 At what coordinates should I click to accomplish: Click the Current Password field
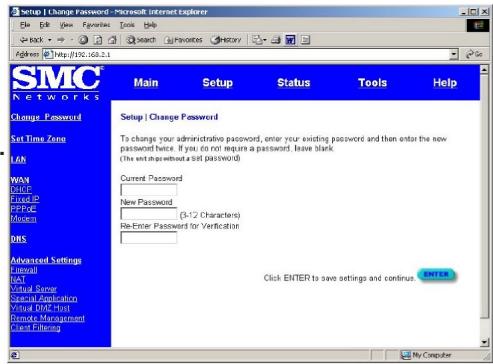click(149, 190)
